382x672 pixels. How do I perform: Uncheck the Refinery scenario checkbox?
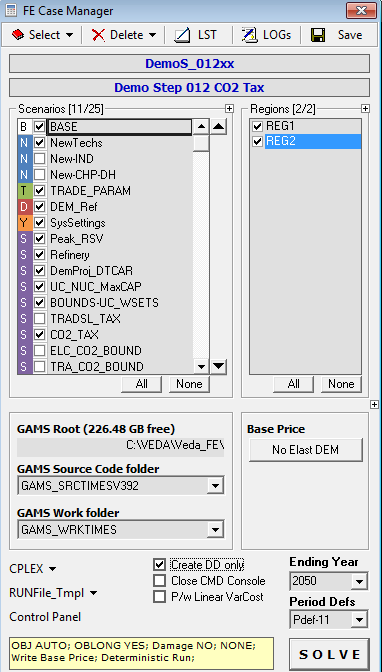pyautogui.click(x=39, y=255)
